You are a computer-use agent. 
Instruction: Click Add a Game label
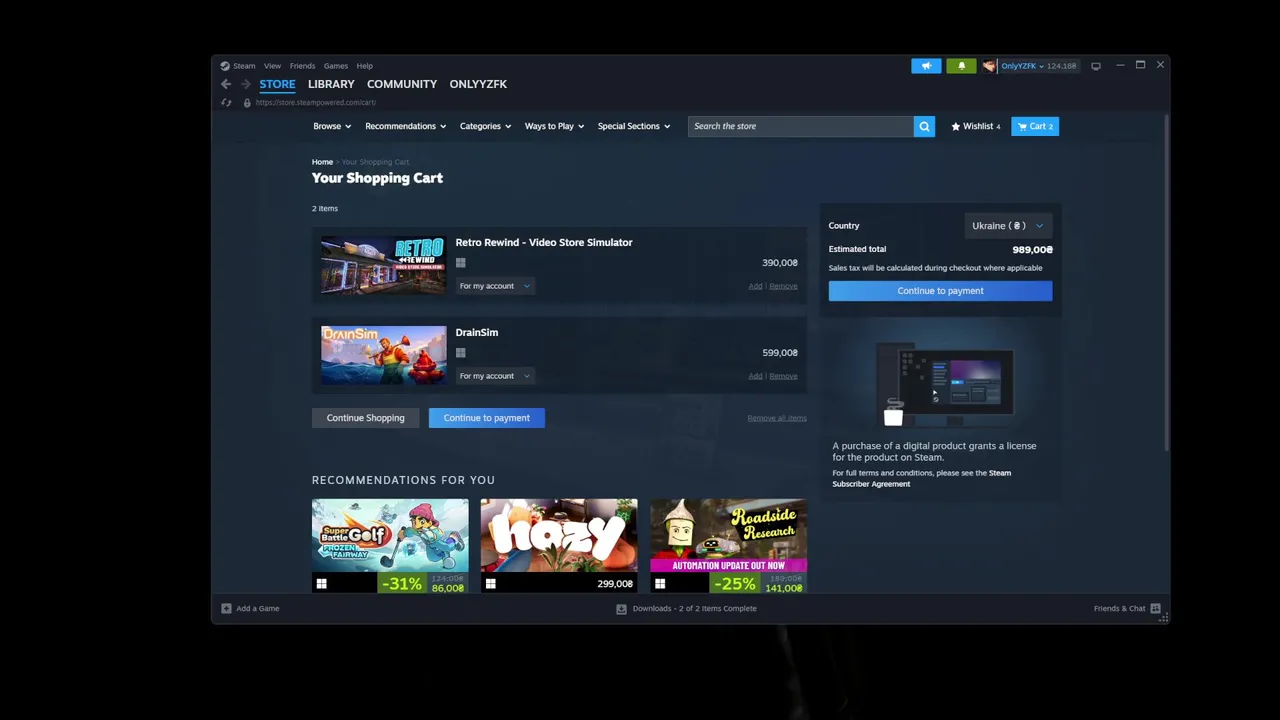coord(258,608)
